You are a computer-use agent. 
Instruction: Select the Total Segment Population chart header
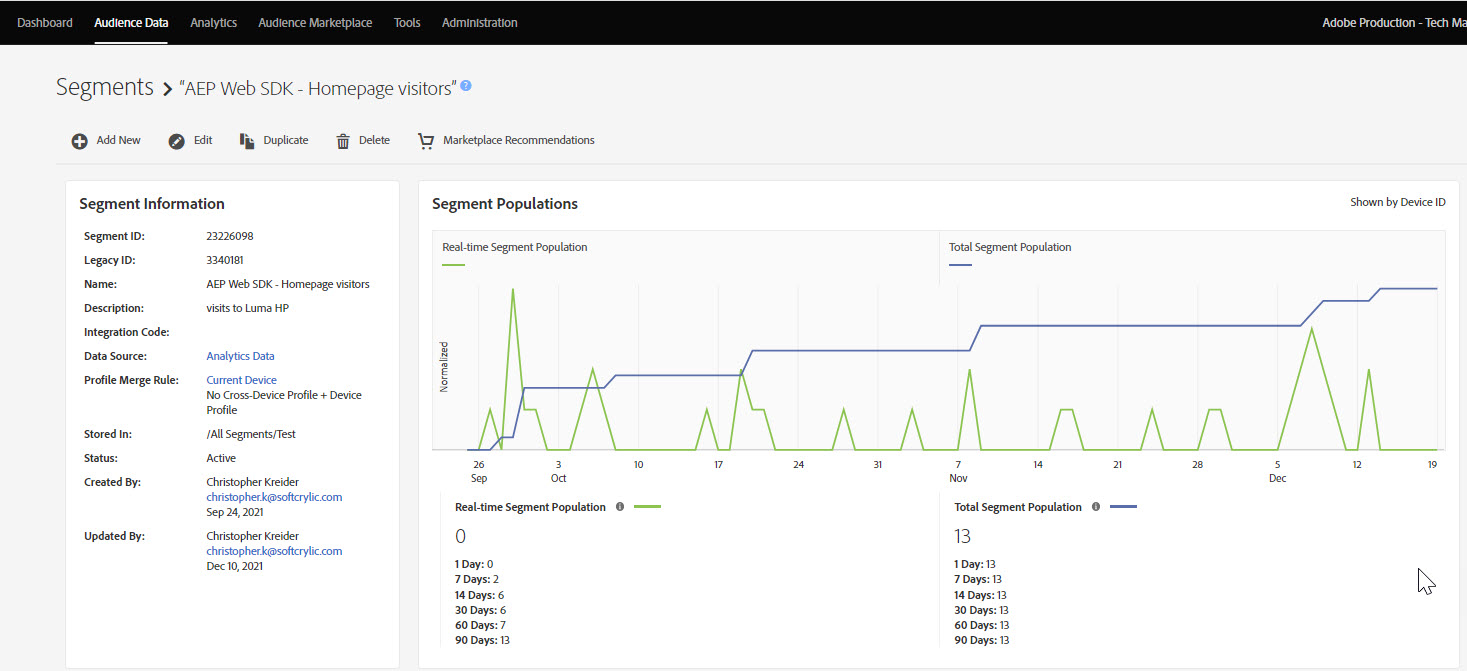coord(1010,247)
